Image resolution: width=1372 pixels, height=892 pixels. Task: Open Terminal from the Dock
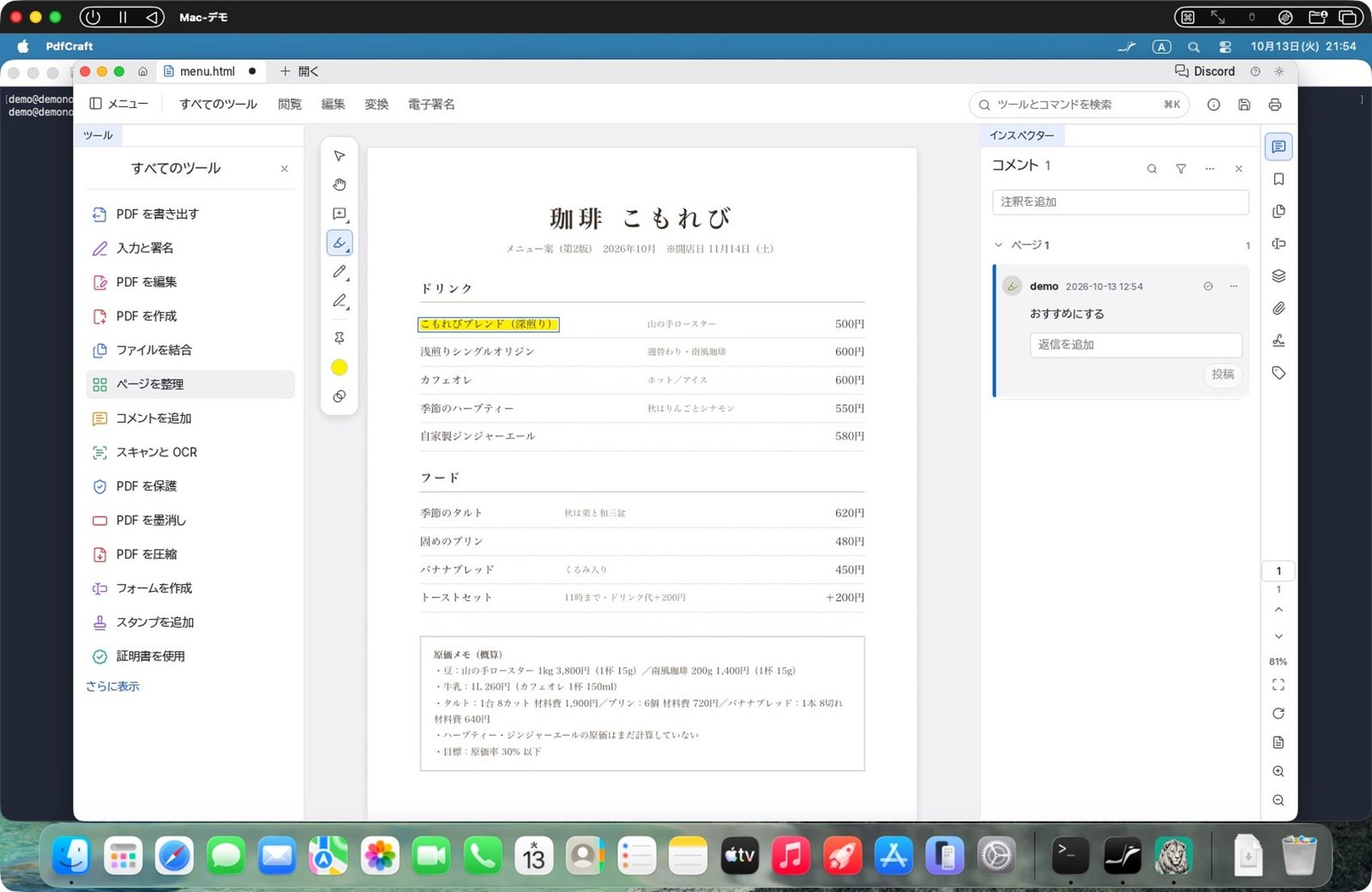pyautogui.click(x=1070, y=855)
